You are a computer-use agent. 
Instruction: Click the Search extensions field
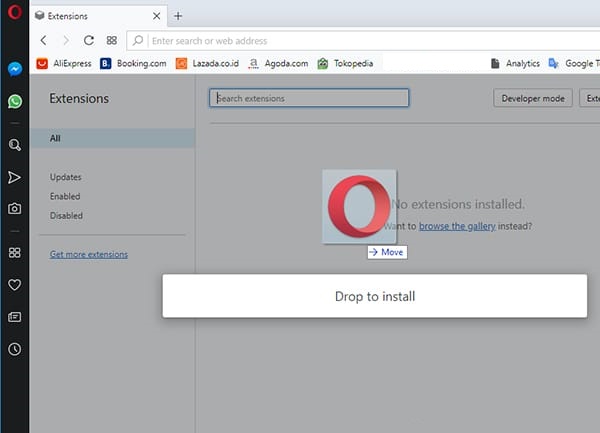click(309, 98)
